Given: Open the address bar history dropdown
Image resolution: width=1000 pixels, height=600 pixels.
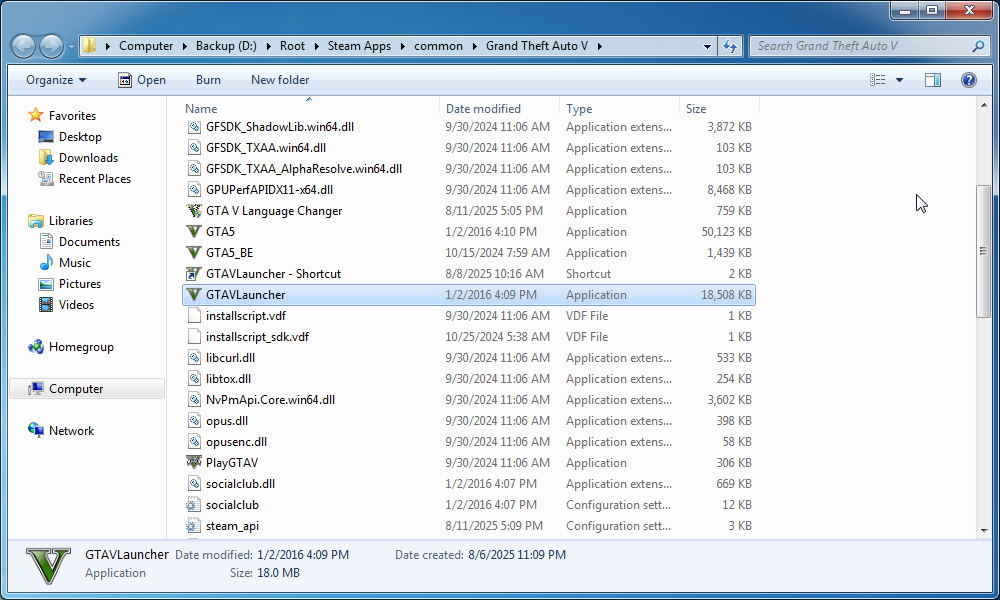Looking at the screenshot, I should [x=707, y=46].
